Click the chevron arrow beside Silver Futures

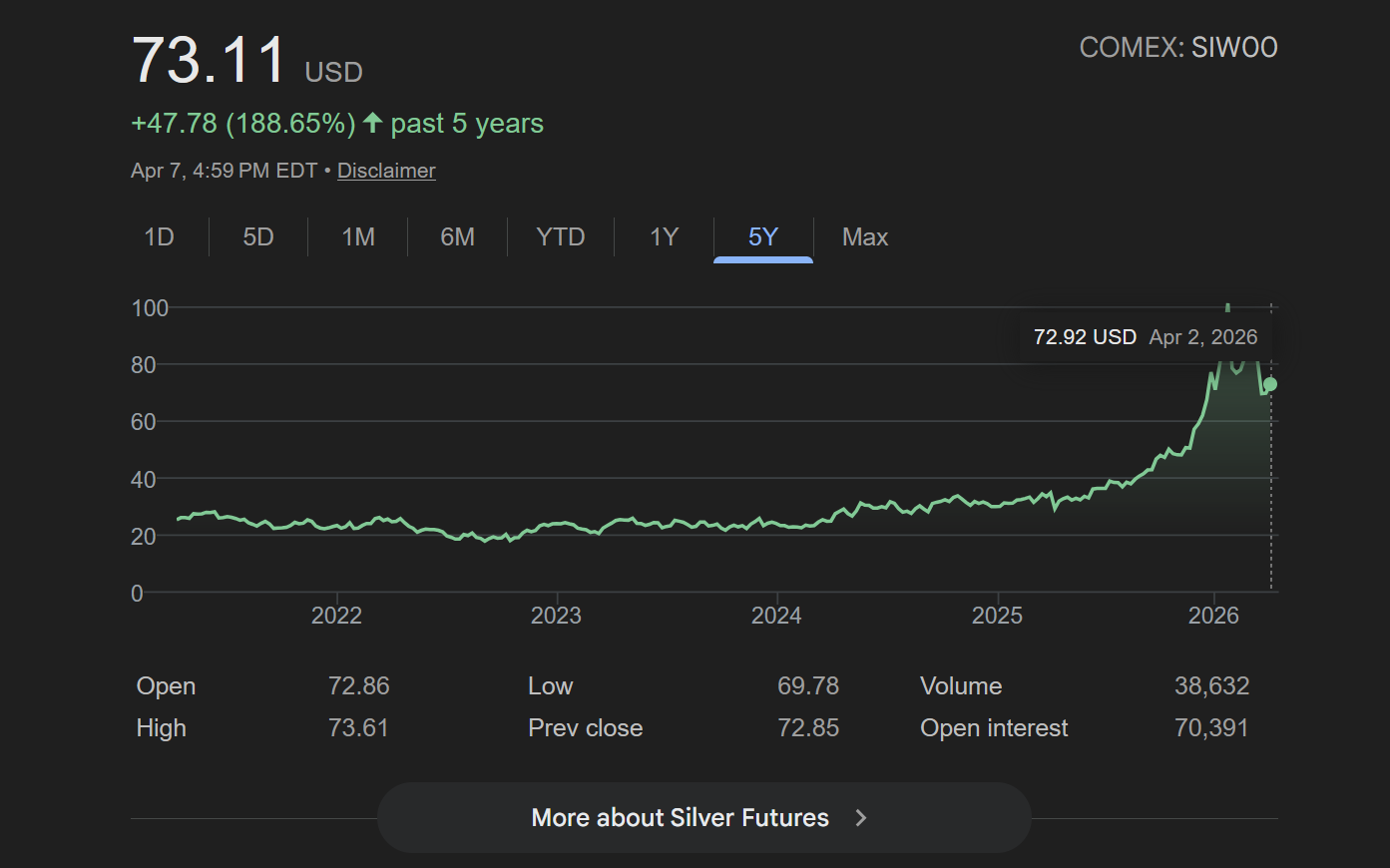point(861,818)
